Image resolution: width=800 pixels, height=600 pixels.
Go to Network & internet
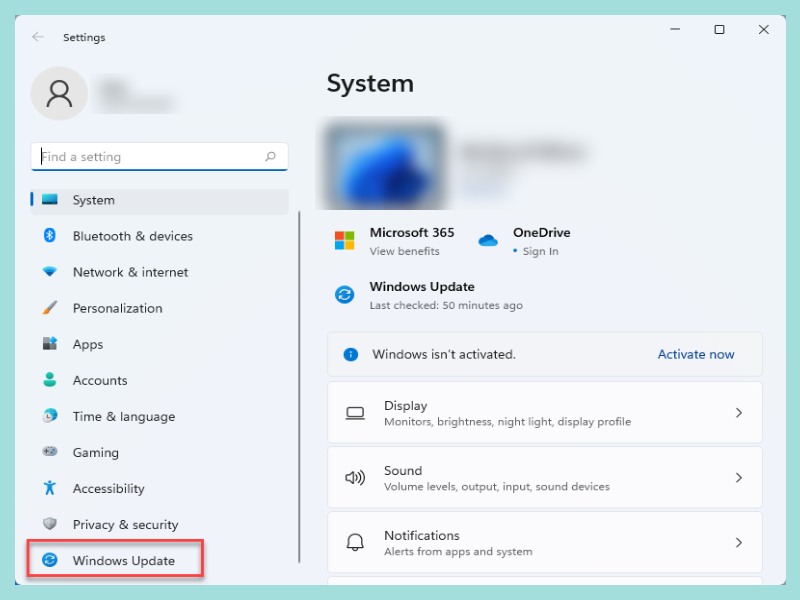coord(131,272)
